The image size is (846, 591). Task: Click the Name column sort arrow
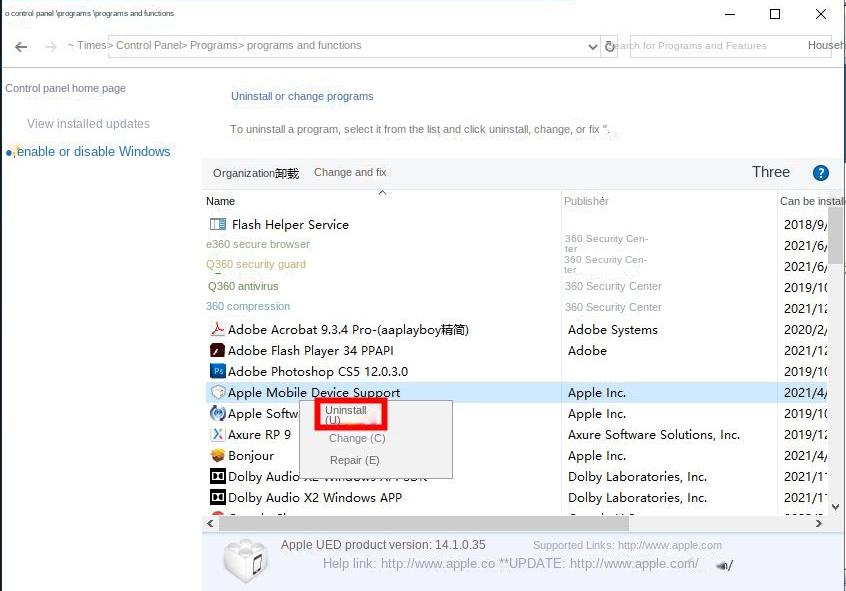(381, 193)
